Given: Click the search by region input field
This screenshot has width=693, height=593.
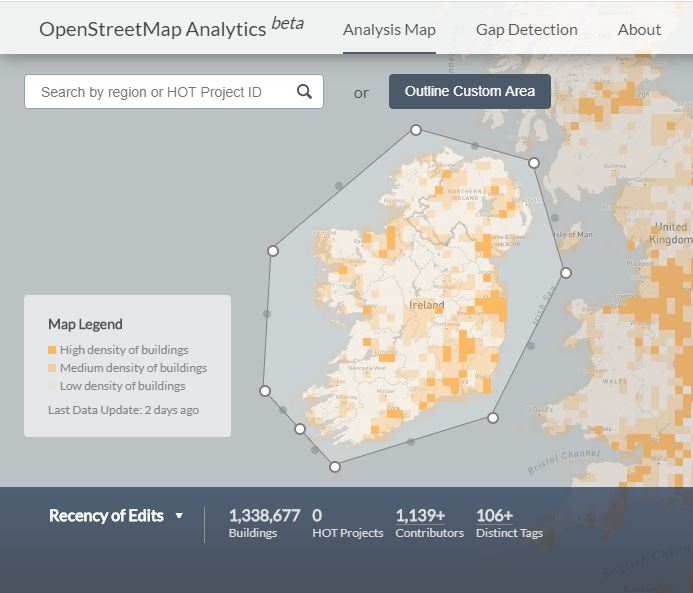Looking at the screenshot, I should click(160, 92).
